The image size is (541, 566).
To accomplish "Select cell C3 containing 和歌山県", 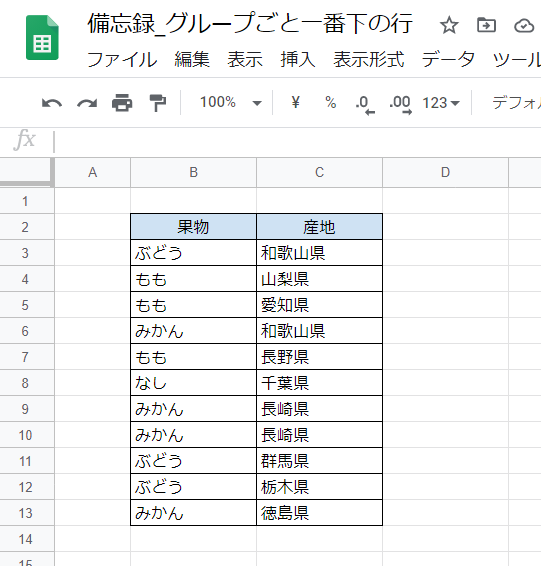I will [x=319, y=253].
